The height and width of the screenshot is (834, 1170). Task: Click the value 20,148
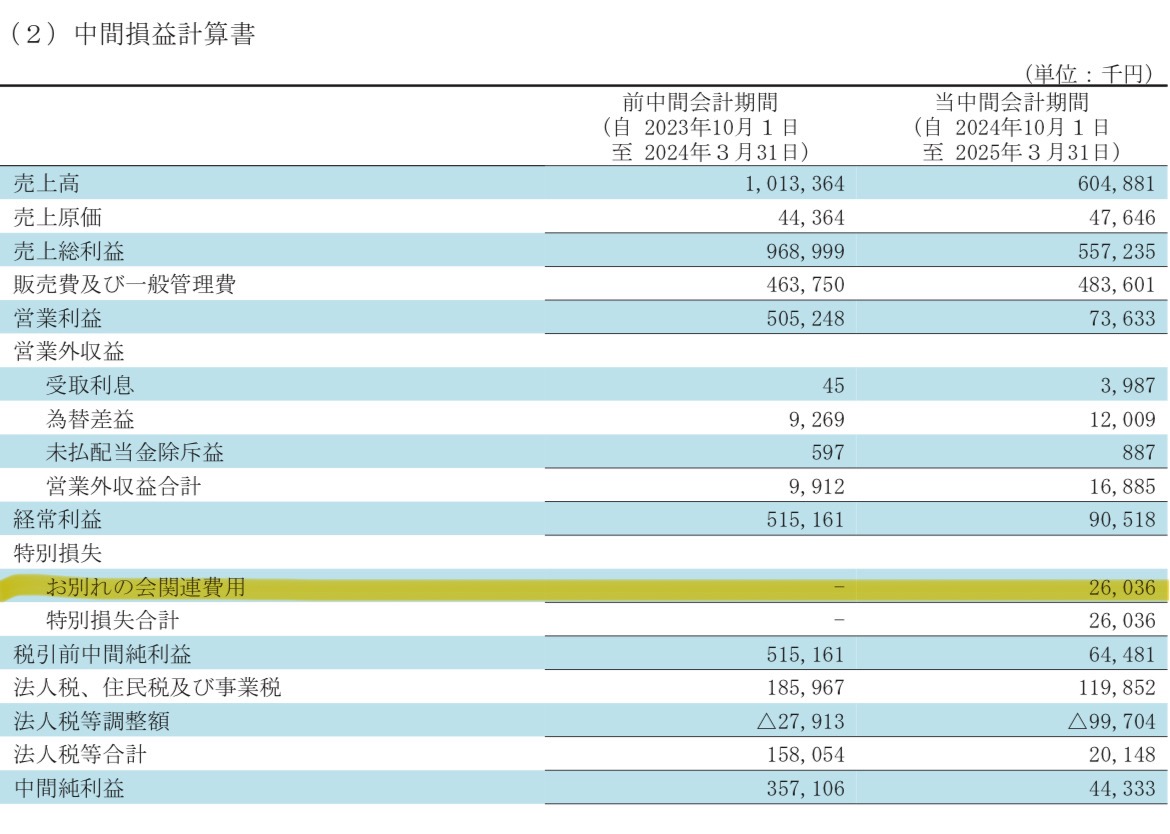click(x=1122, y=755)
